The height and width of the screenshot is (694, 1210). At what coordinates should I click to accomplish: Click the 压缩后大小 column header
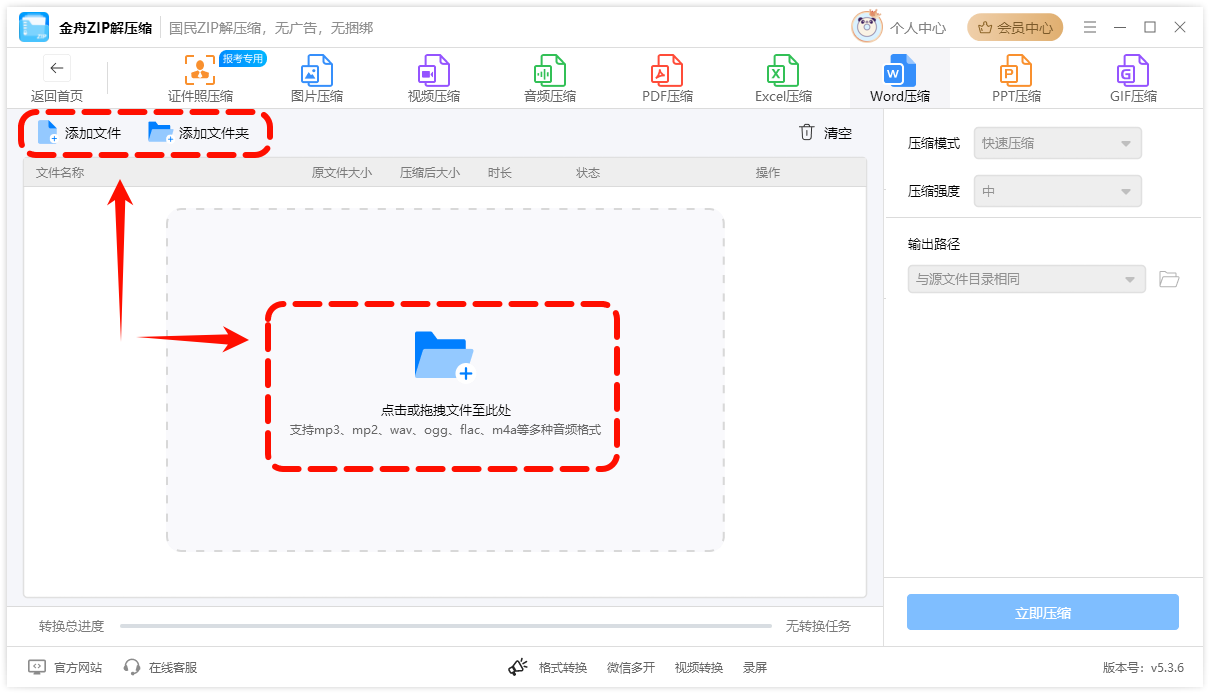(430, 173)
